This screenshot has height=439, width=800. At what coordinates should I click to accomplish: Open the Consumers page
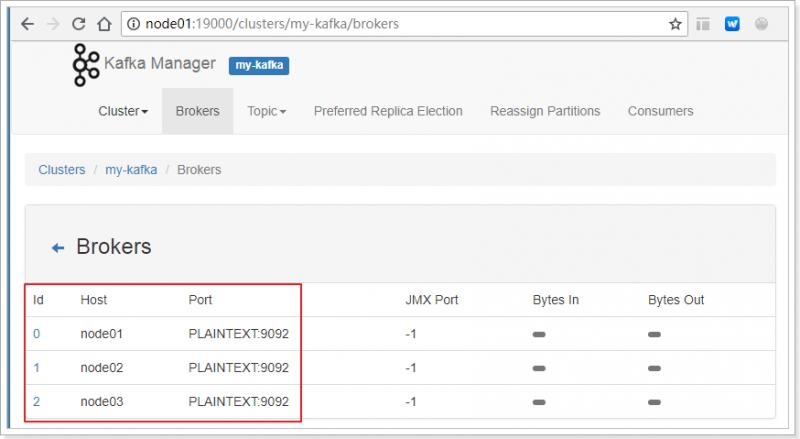coord(660,111)
